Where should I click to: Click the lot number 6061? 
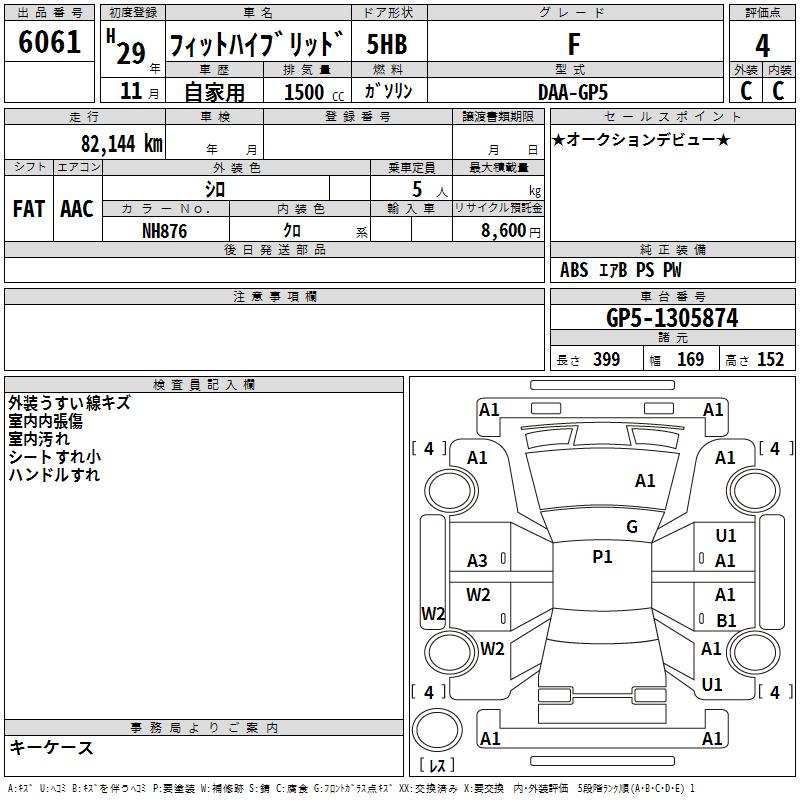pos(49,42)
